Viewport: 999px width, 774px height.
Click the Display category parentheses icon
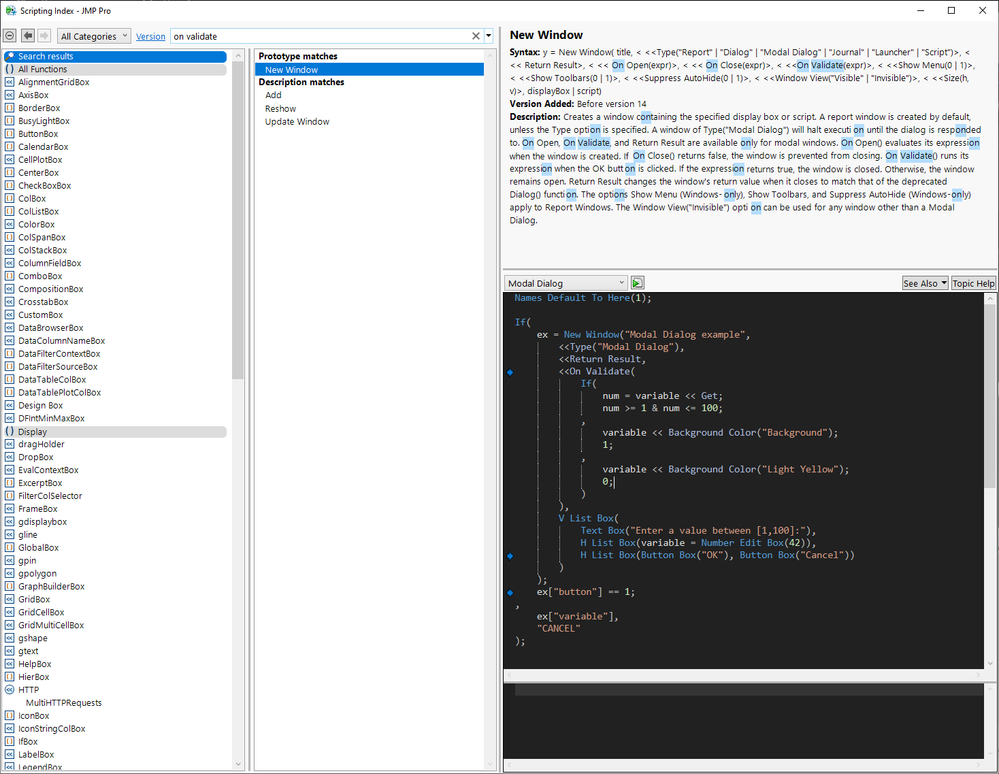9,432
